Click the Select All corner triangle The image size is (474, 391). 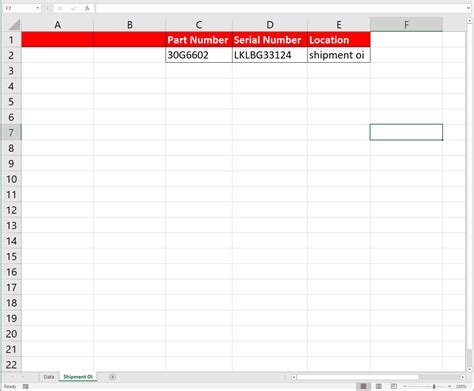coord(14,24)
